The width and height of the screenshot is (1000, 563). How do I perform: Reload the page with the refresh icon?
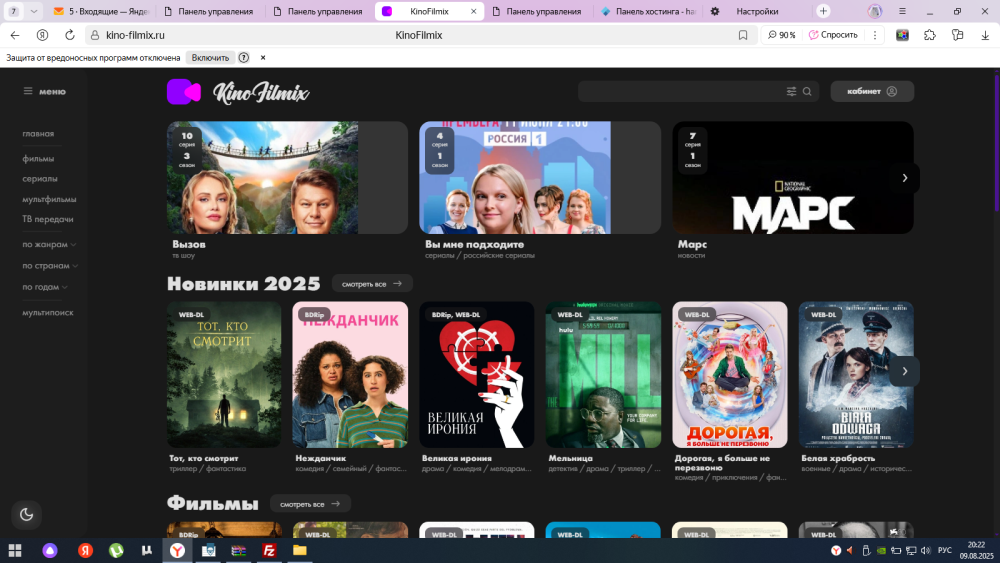69,35
